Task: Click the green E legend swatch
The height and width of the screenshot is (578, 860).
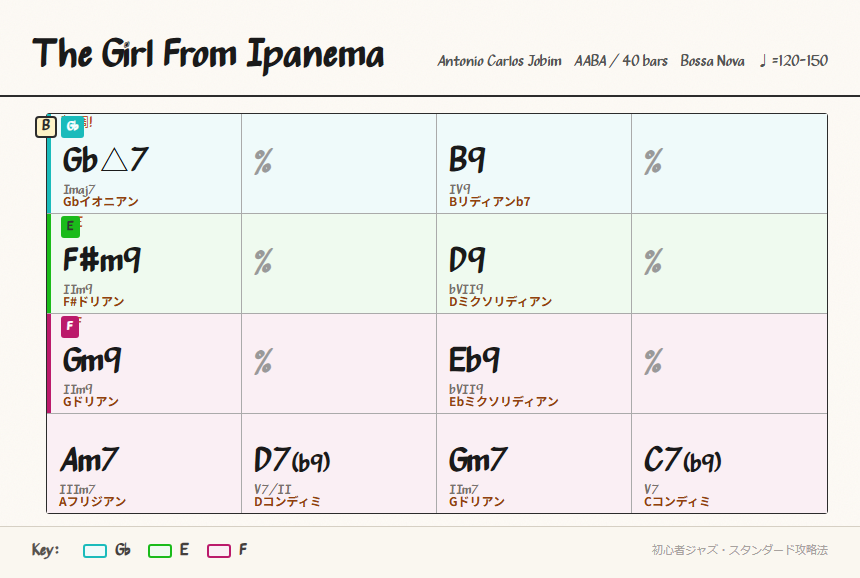Action: pos(160,551)
